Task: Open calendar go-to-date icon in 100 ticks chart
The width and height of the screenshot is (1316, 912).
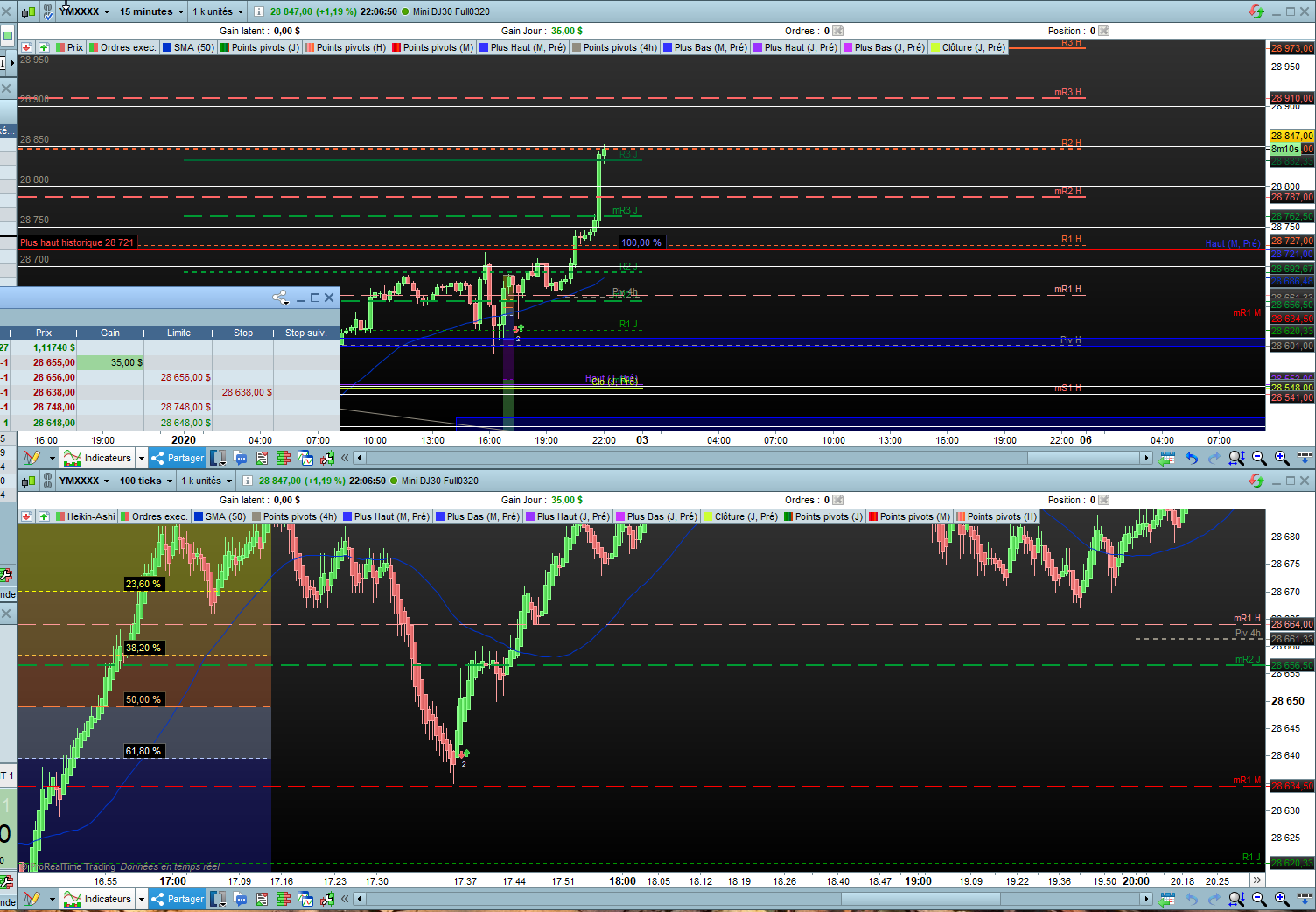Action: (x=1166, y=899)
